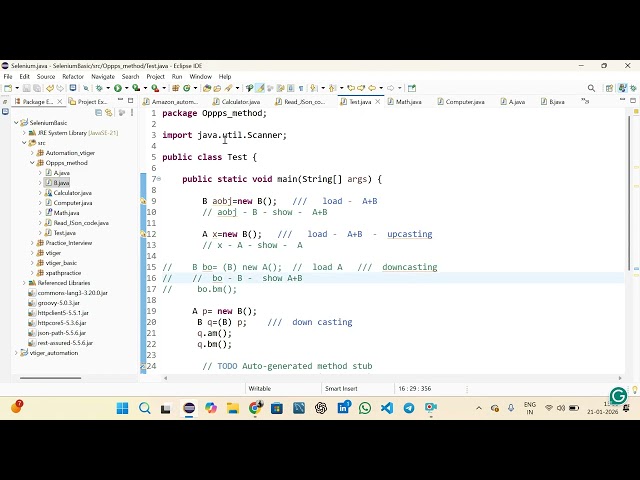Open WhatsApp from the Windows taskbar
This screenshot has height=480, width=640.
coord(365,408)
